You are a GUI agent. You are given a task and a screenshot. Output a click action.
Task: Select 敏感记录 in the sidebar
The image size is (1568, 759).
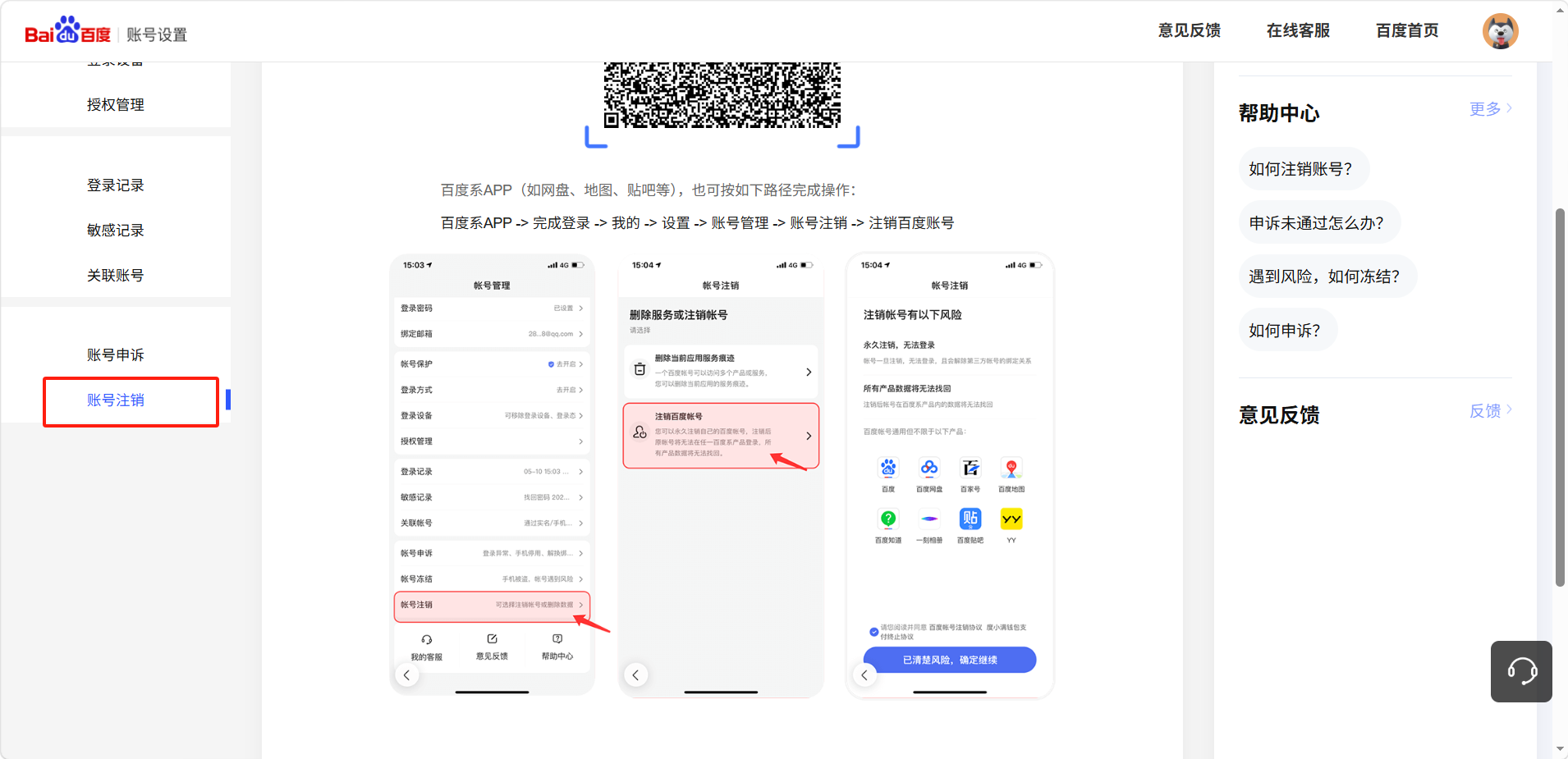click(x=116, y=231)
